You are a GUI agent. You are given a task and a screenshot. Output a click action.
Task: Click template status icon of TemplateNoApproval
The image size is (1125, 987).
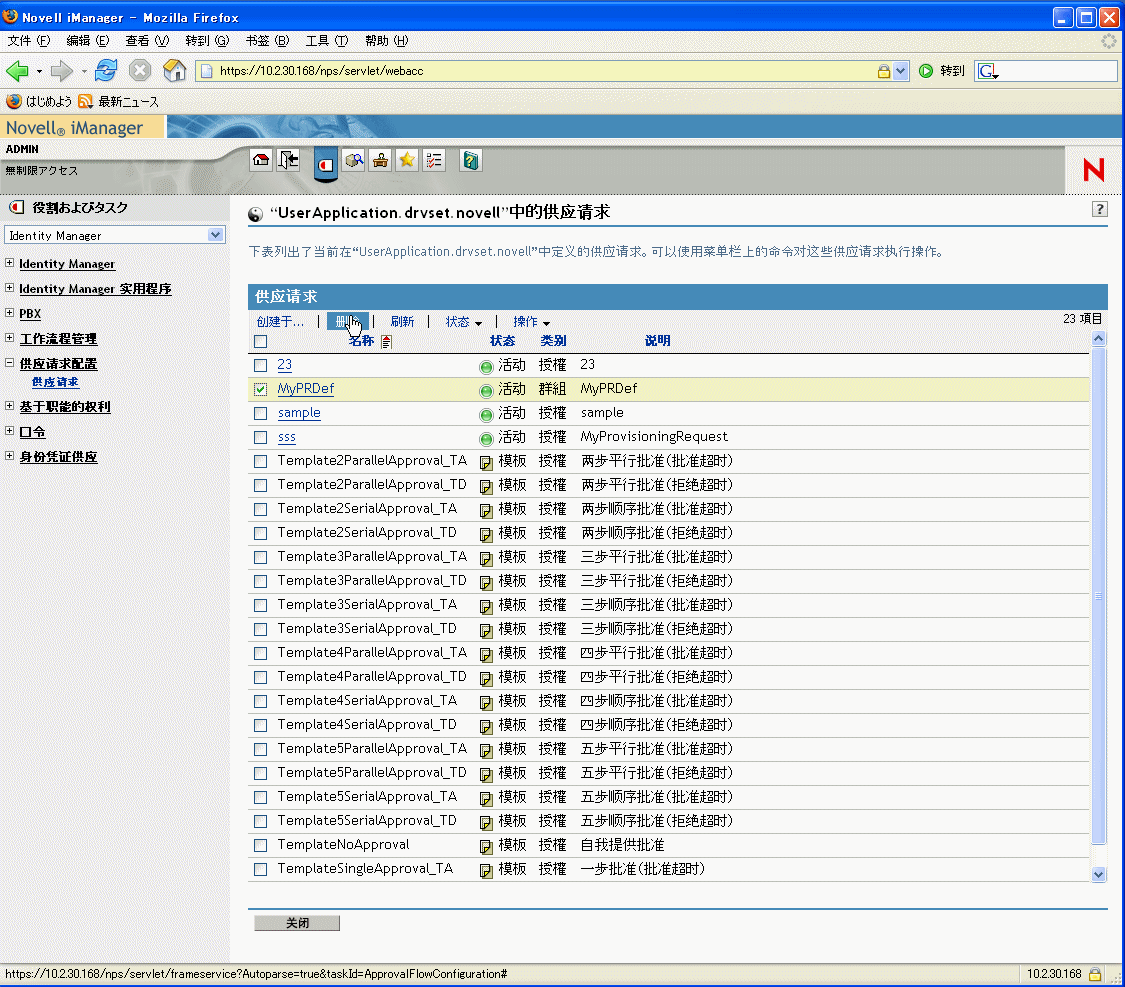click(486, 846)
